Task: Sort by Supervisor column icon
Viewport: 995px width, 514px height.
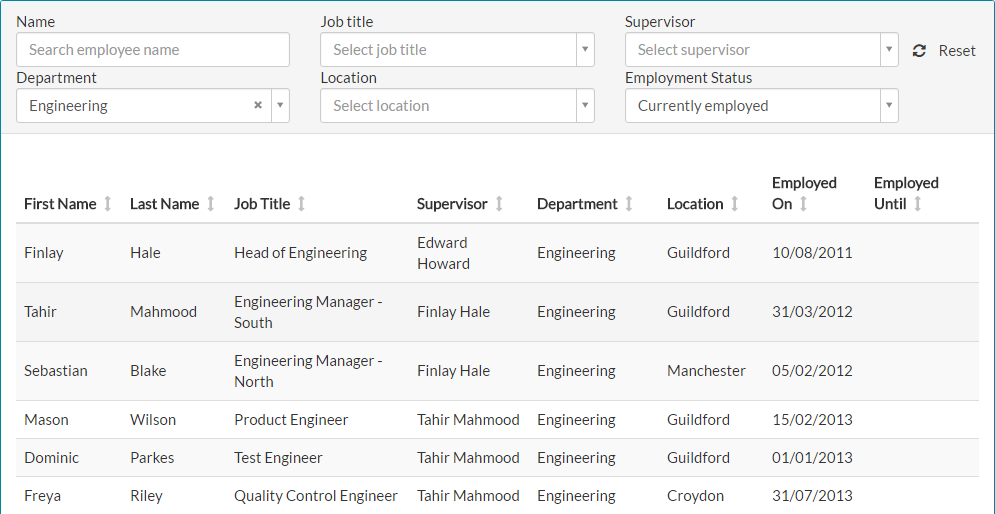Action: click(x=499, y=204)
